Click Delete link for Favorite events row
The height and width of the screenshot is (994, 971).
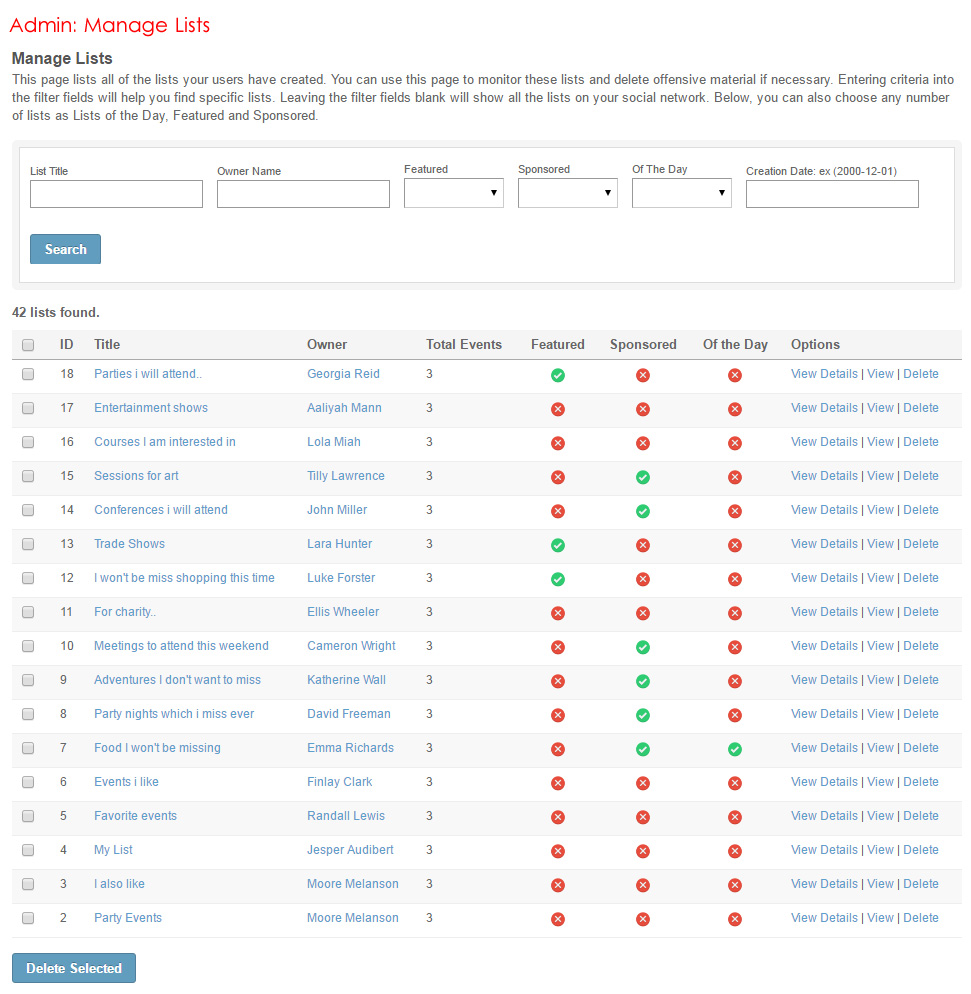[921, 816]
